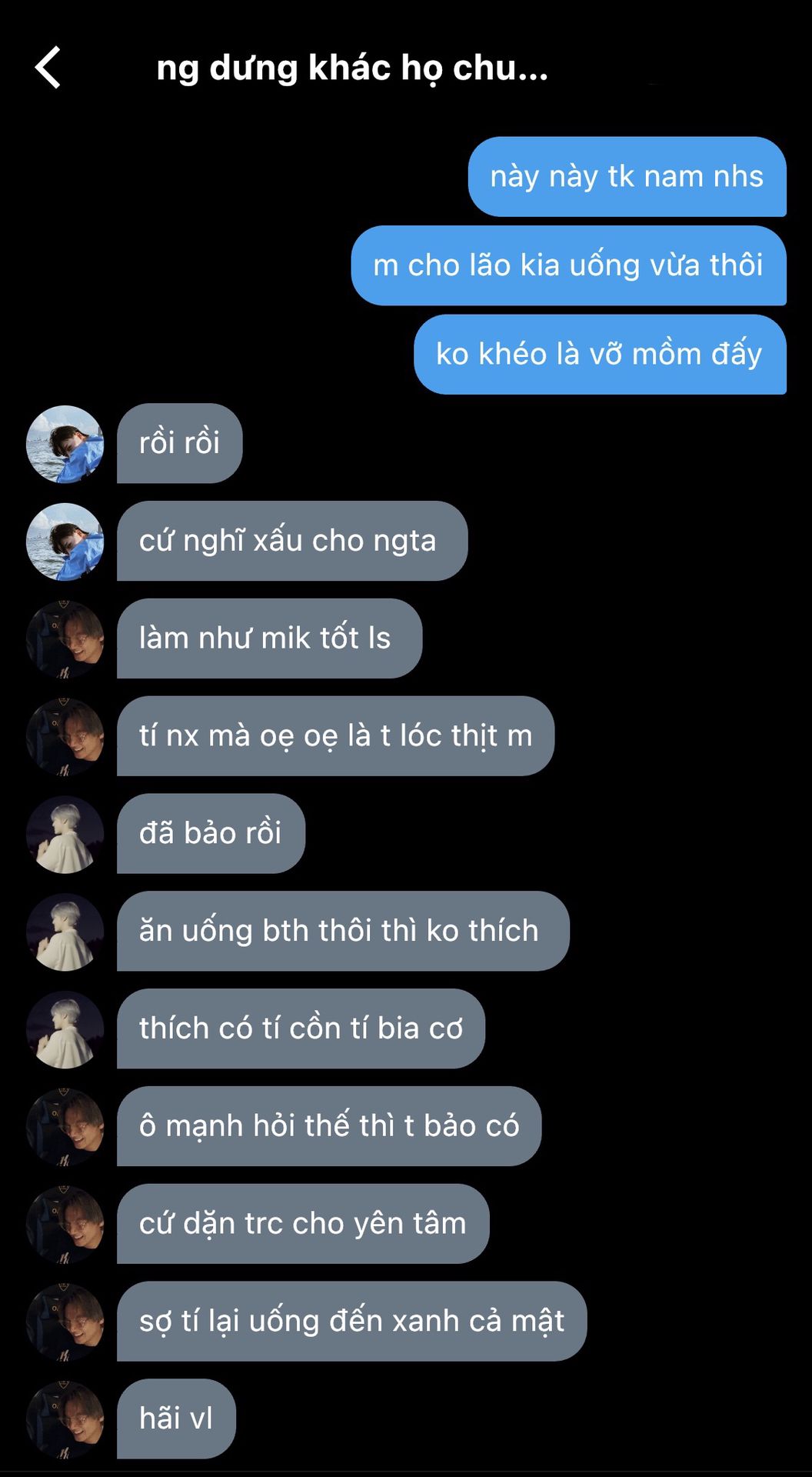Select the "cứ dặn trc cho yên tâm" message
This screenshot has width=812, height=1477.
pyautogui.click(x=303, y=1224)
